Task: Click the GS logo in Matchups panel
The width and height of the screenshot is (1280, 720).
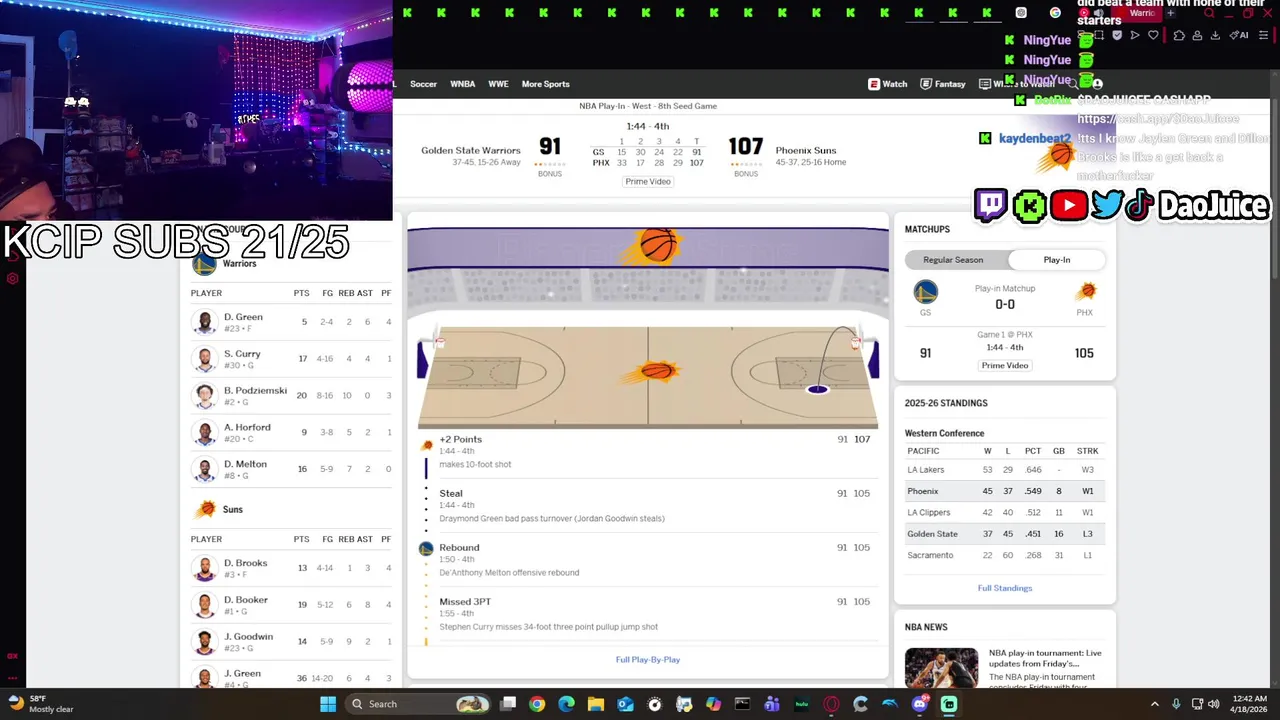Action: point(925,292)
